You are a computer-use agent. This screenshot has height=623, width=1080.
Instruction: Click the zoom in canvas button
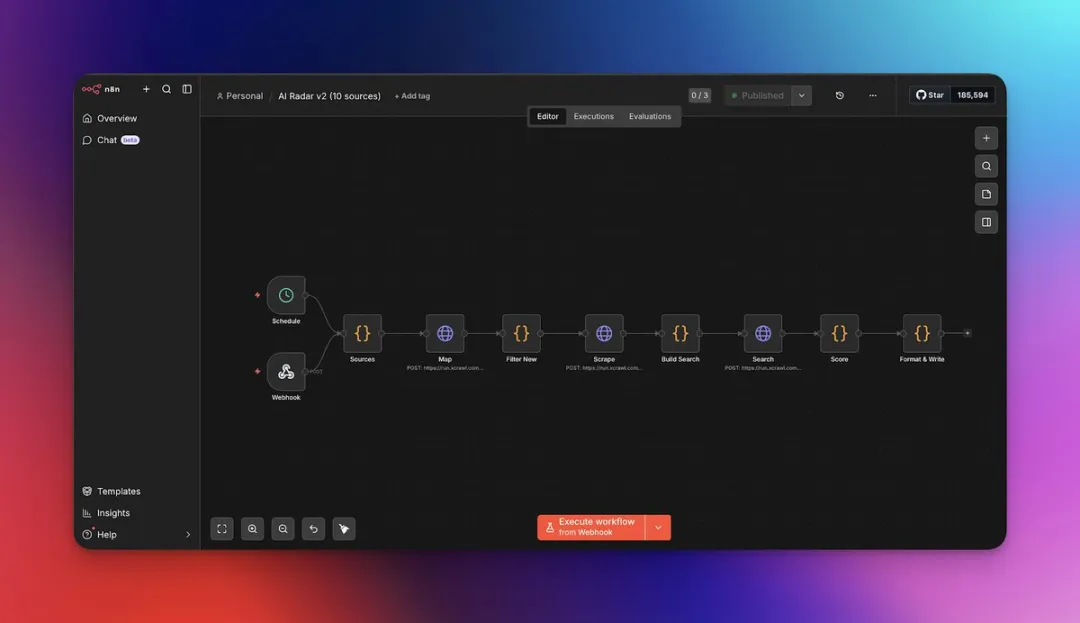252,529
